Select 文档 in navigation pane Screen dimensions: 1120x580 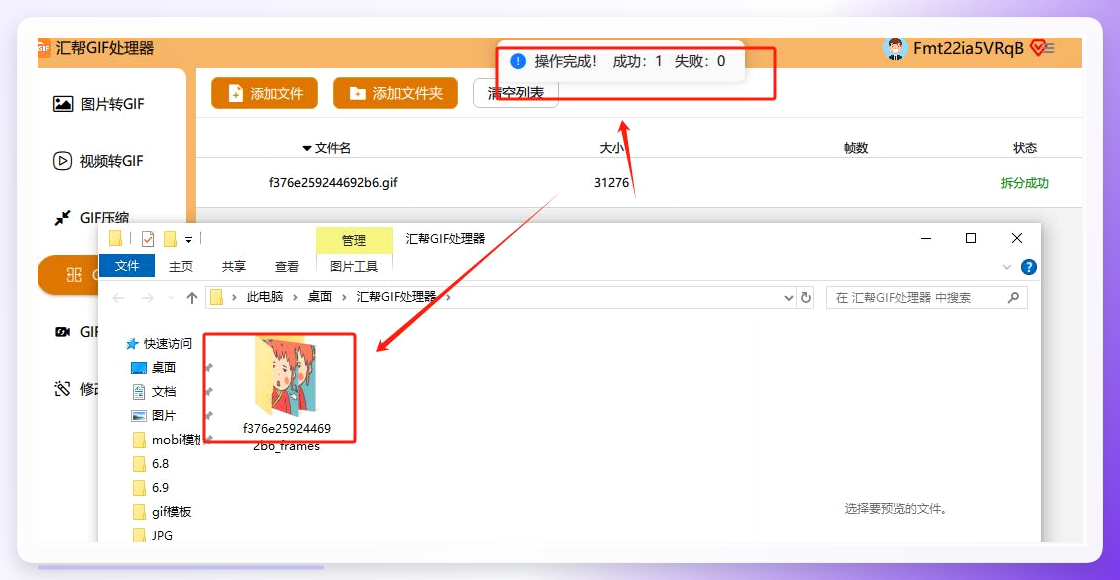[153, 391]
